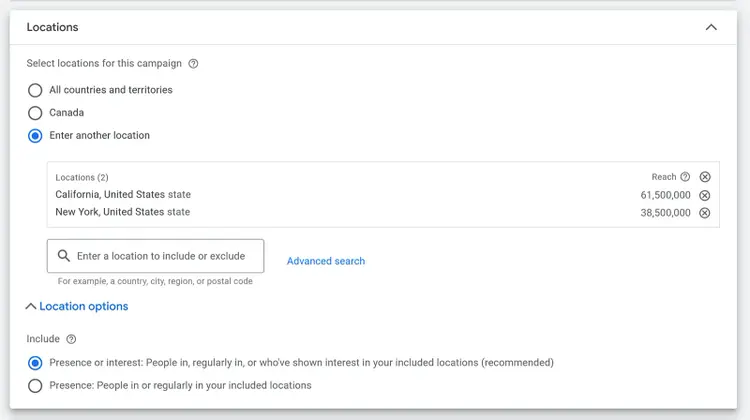Click the location search input field
This screenshot has height=420, width=750.
point(155,256)
